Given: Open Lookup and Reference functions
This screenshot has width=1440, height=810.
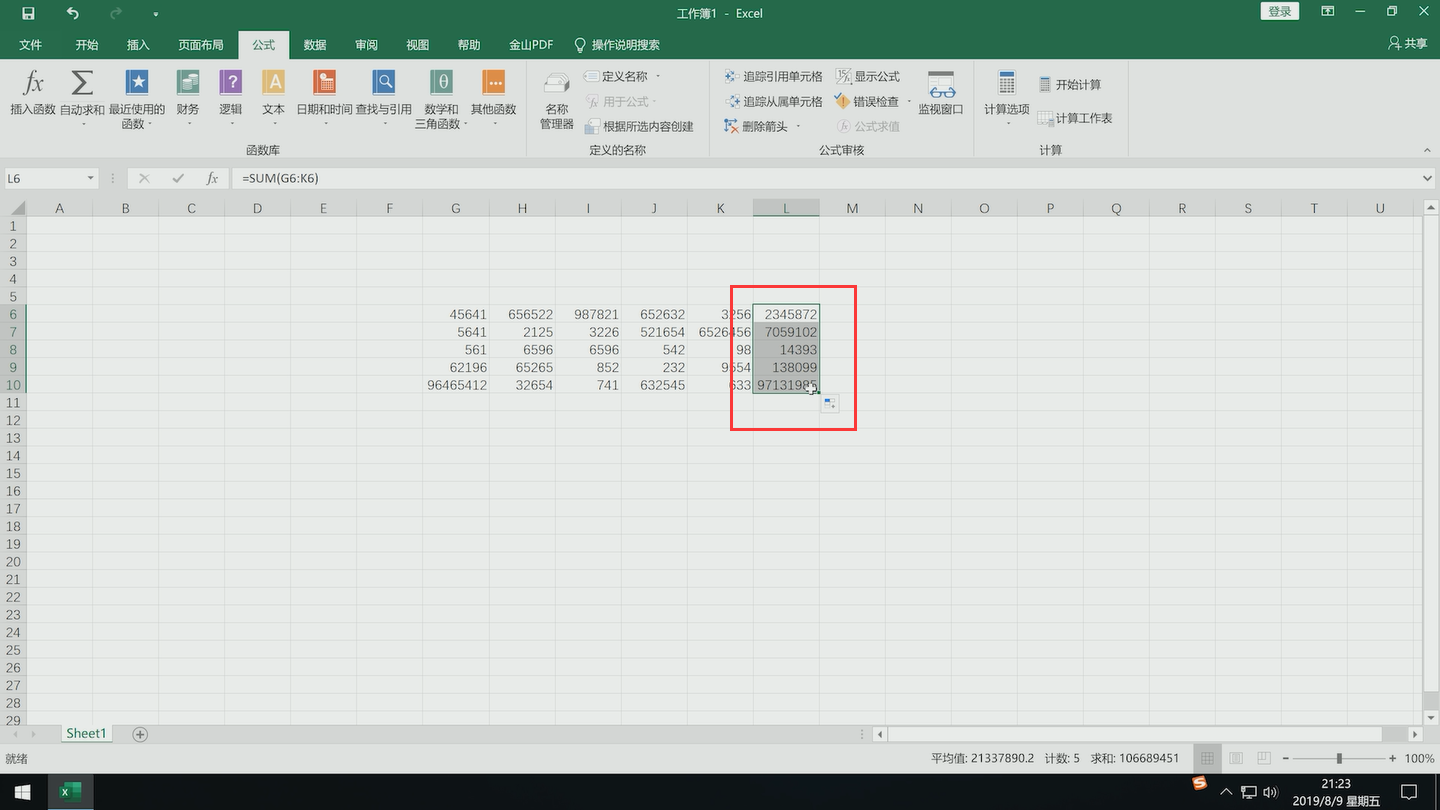Looking at the screenshot, I should pos(384,95).
